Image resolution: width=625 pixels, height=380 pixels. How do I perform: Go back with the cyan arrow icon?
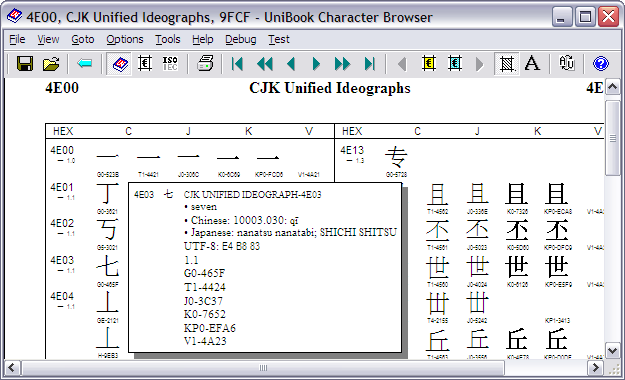tap(85, 64)
